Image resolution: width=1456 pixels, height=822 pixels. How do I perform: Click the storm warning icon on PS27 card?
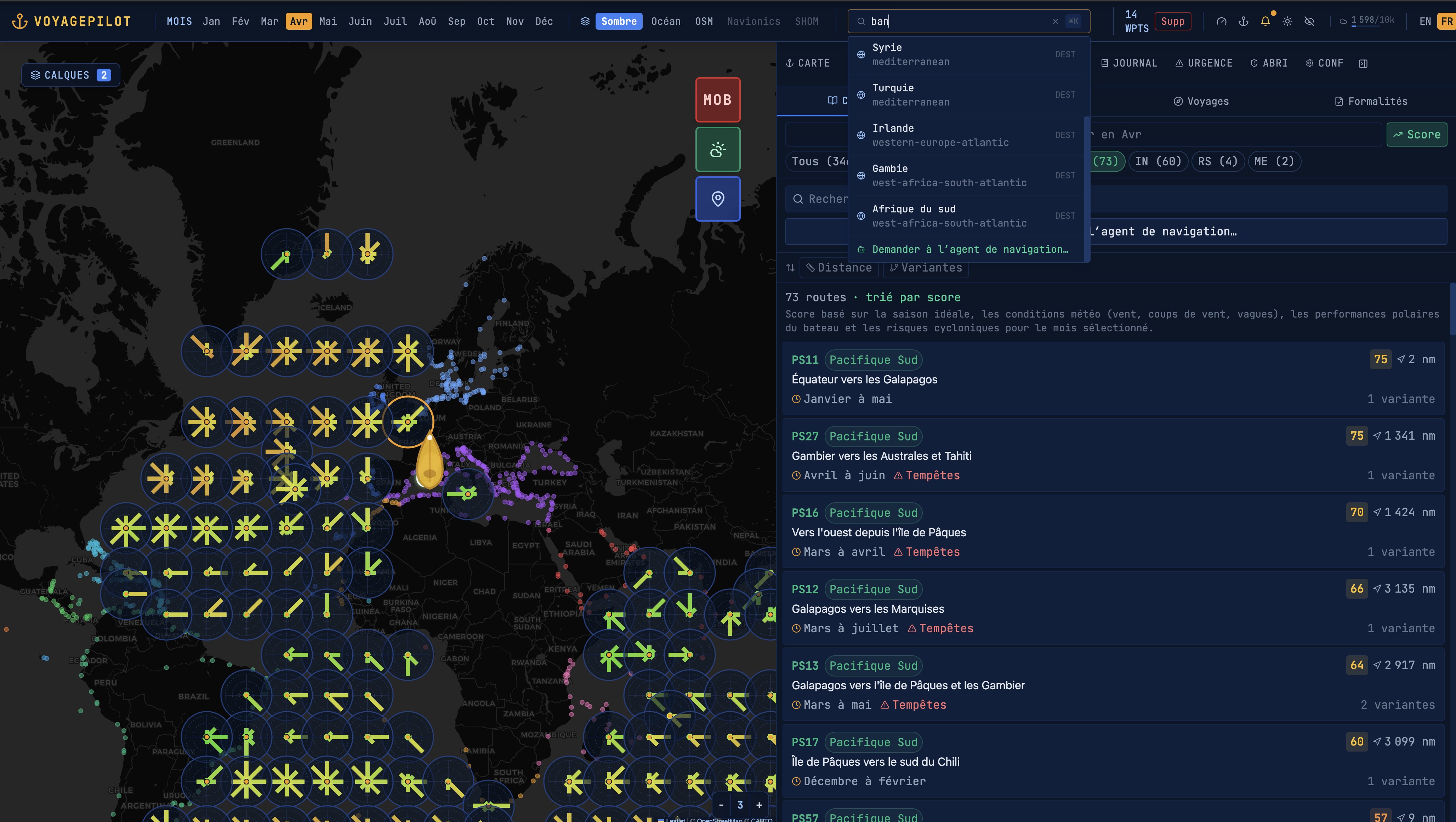[898, 476]
